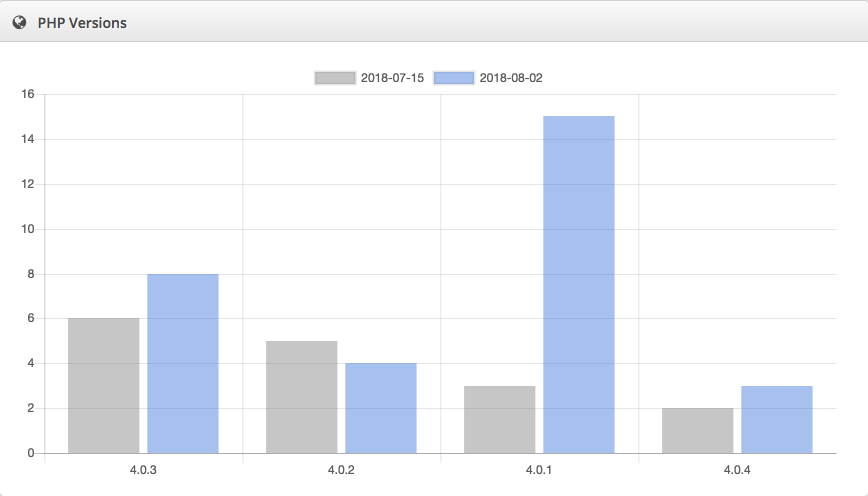Select the gray bar for version 4.0.4
868x496 pixels.
pos(698,431)
